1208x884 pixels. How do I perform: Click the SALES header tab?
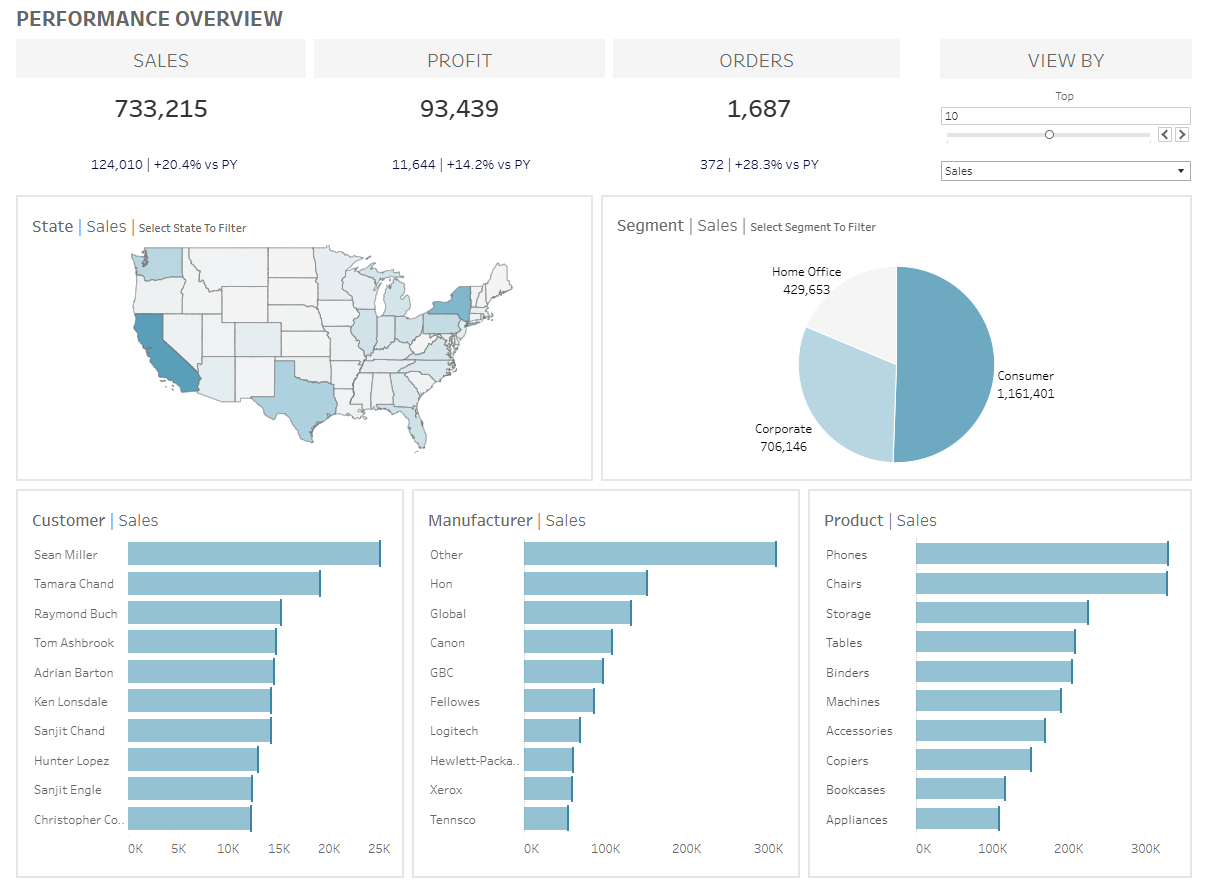click(x=161, y=59)
